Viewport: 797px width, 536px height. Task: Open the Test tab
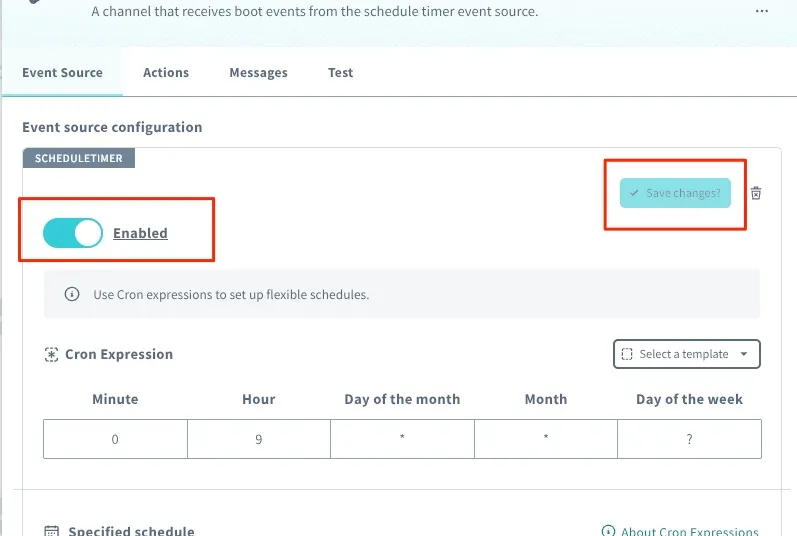coord(341,73)
